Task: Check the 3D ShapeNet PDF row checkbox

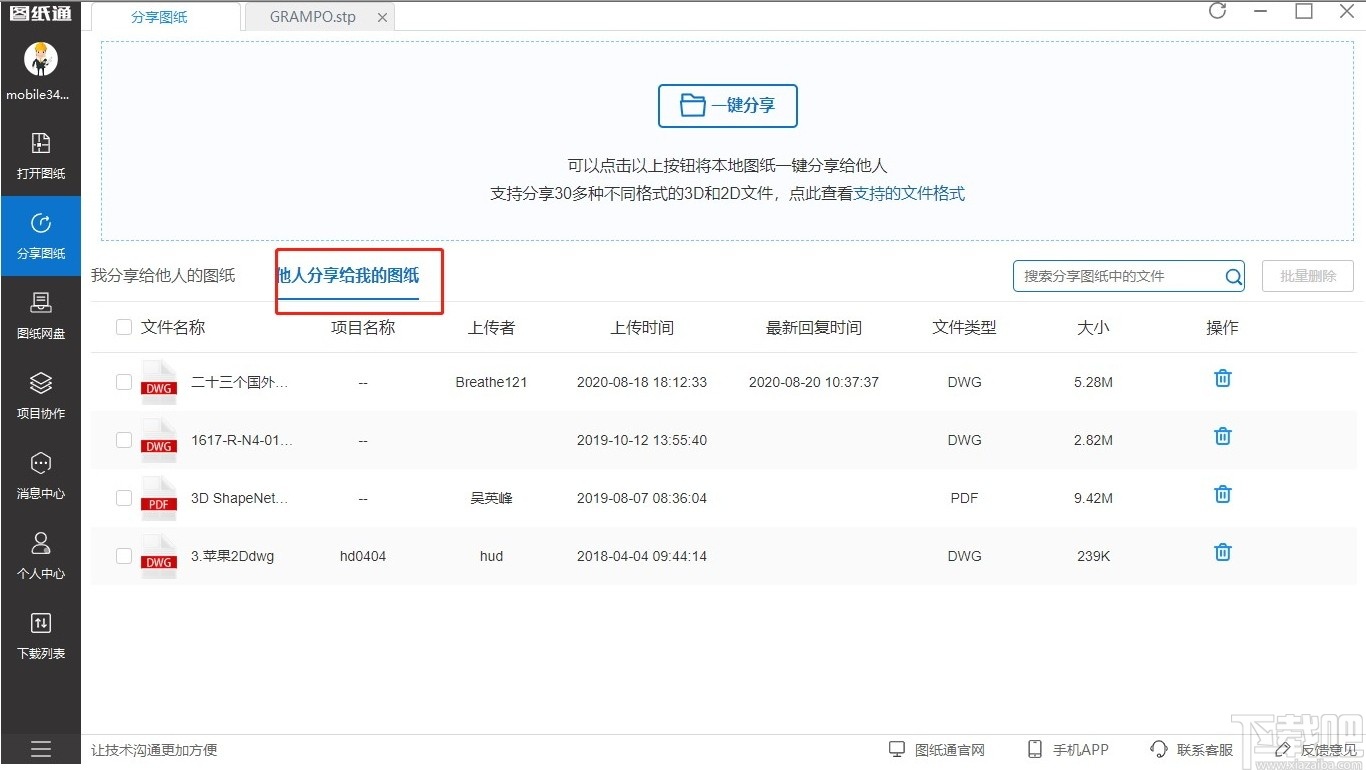Action: point(123,497)
